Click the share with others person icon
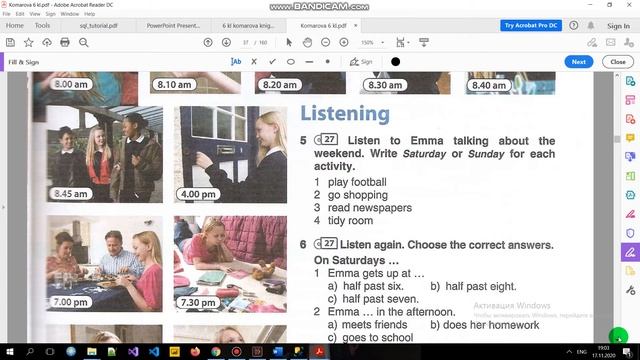The height and width of the screenshot is (360, 640). click(x=629, y=42)
